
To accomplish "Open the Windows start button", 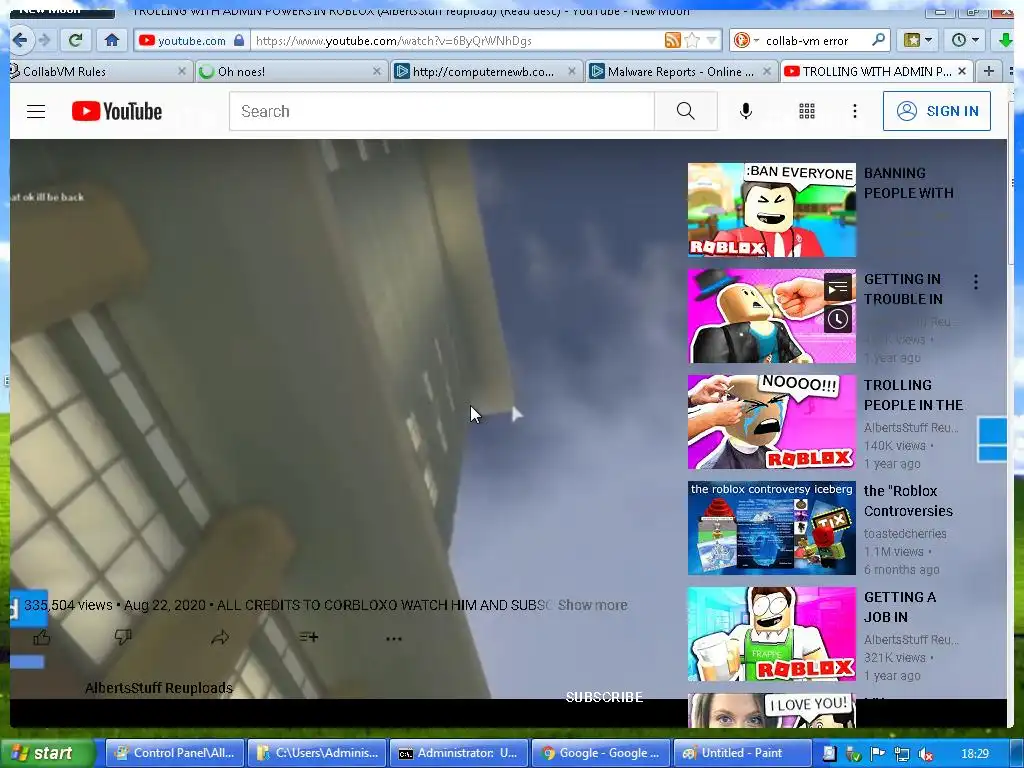I will click(48, 753).
